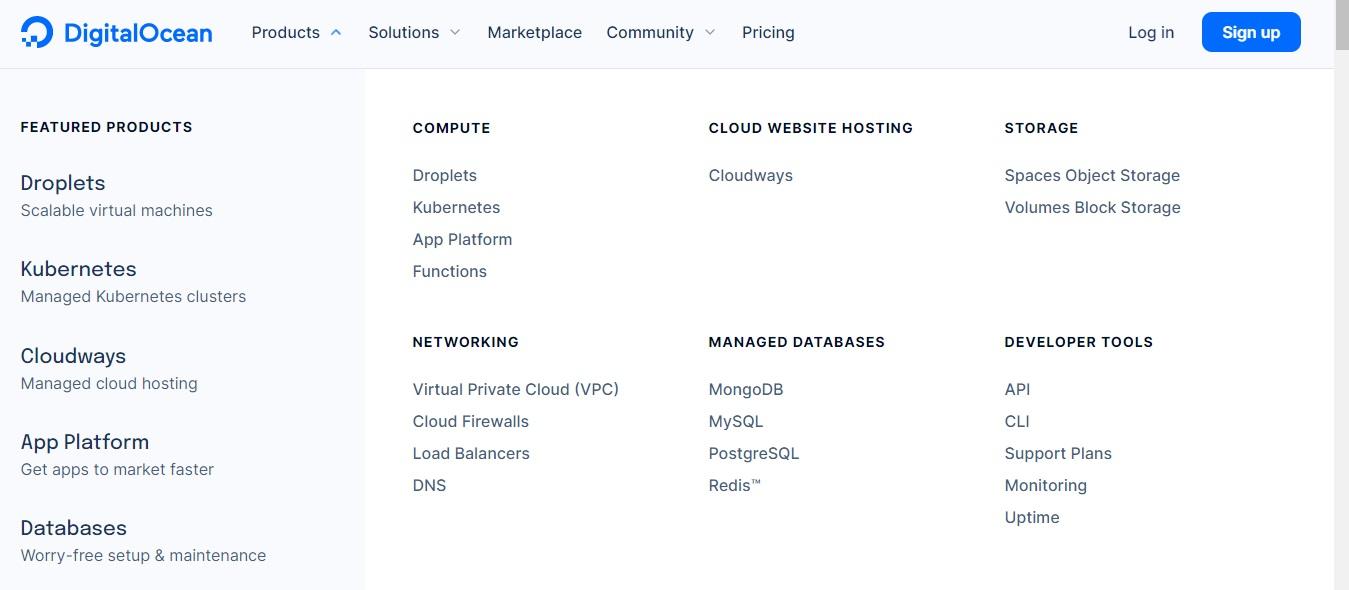
Task: Select PostgreSQL managed database
Action: click(x=754, y=453)
